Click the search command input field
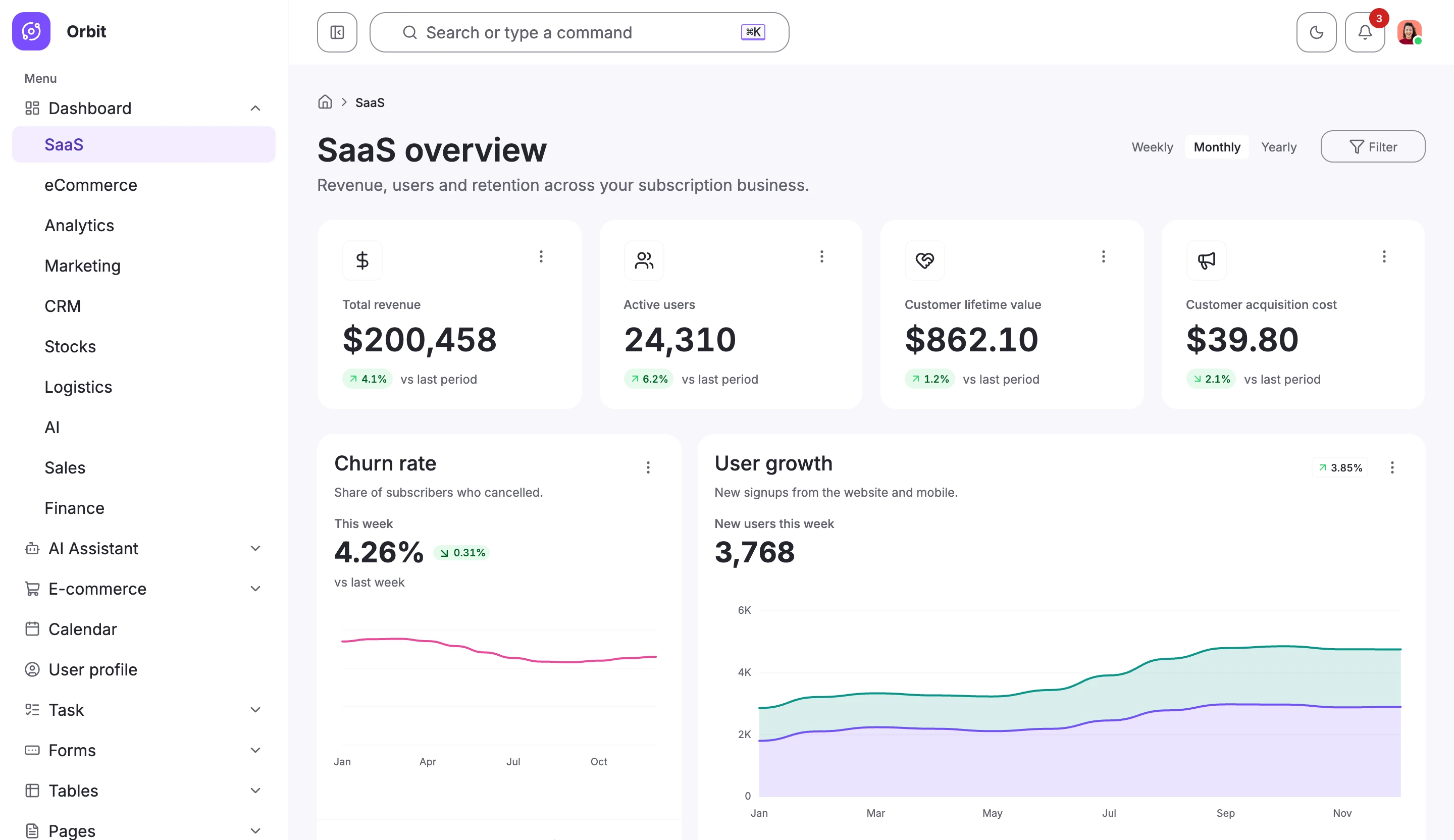The image size is (1454, 840). pyautogui.click(x=579, y=32)
